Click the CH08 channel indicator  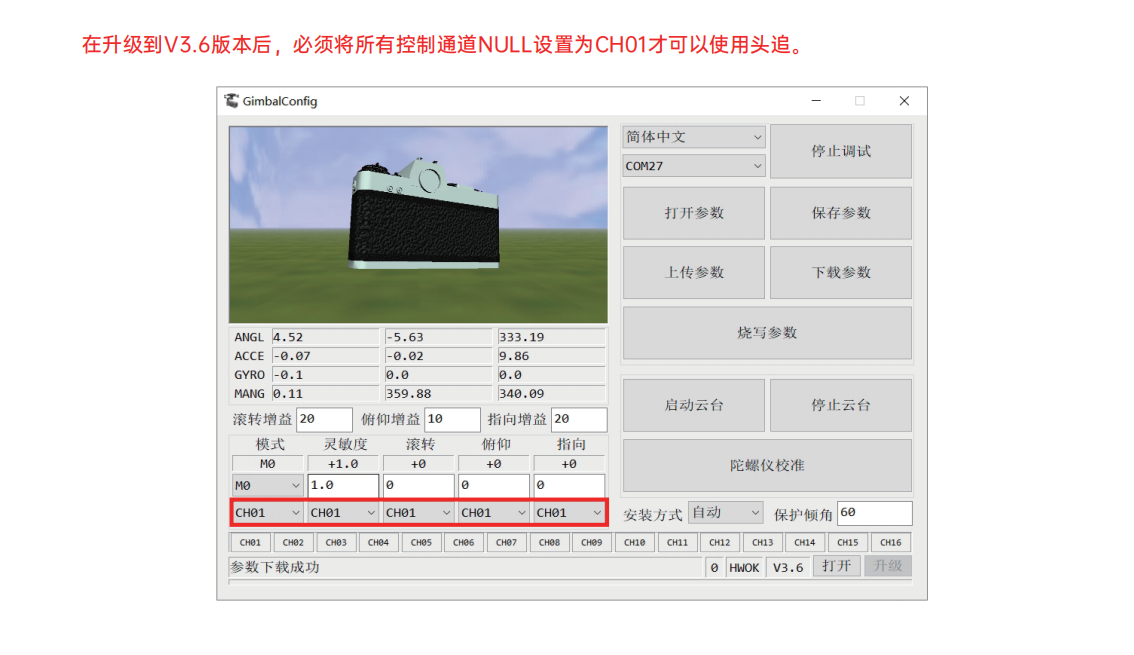point(549,542)
